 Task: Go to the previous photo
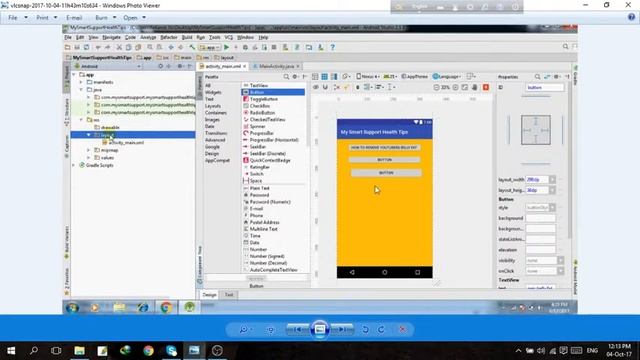298,329
